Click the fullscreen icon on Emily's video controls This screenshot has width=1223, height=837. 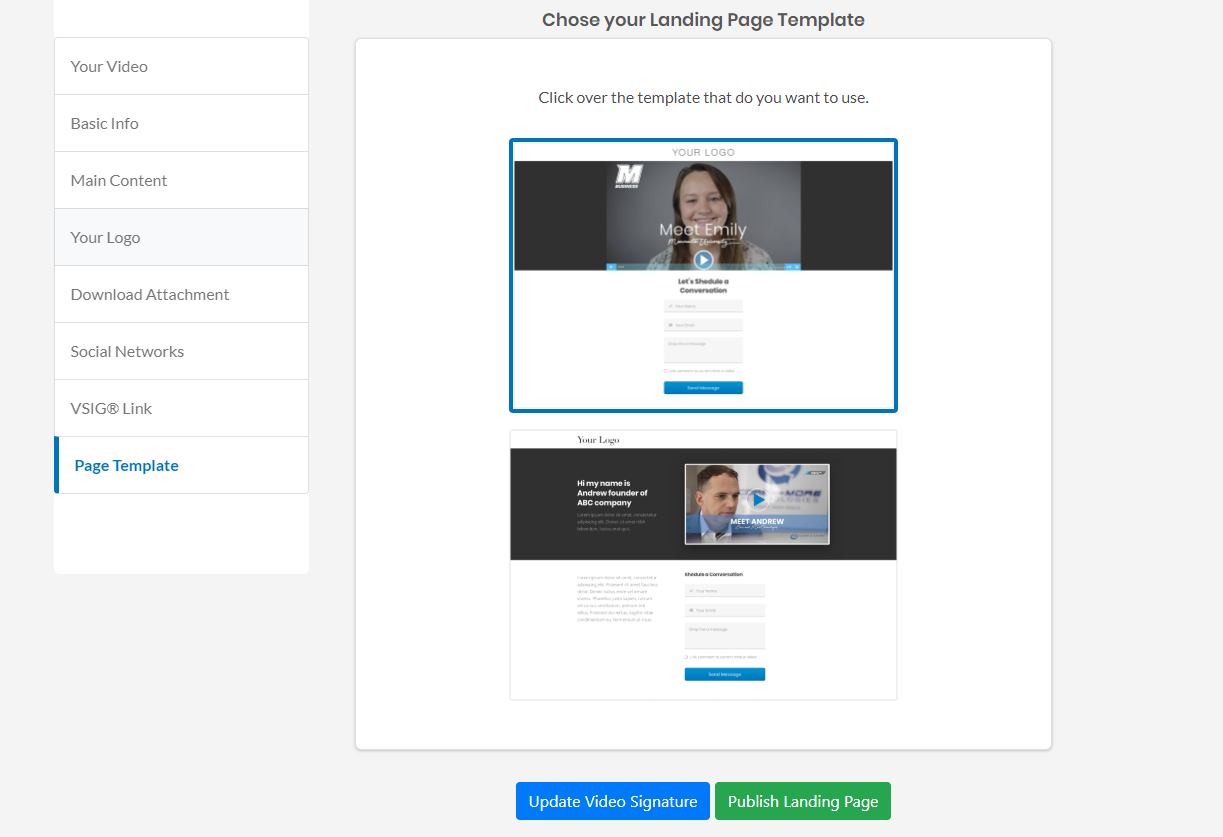tap(797, 267)
